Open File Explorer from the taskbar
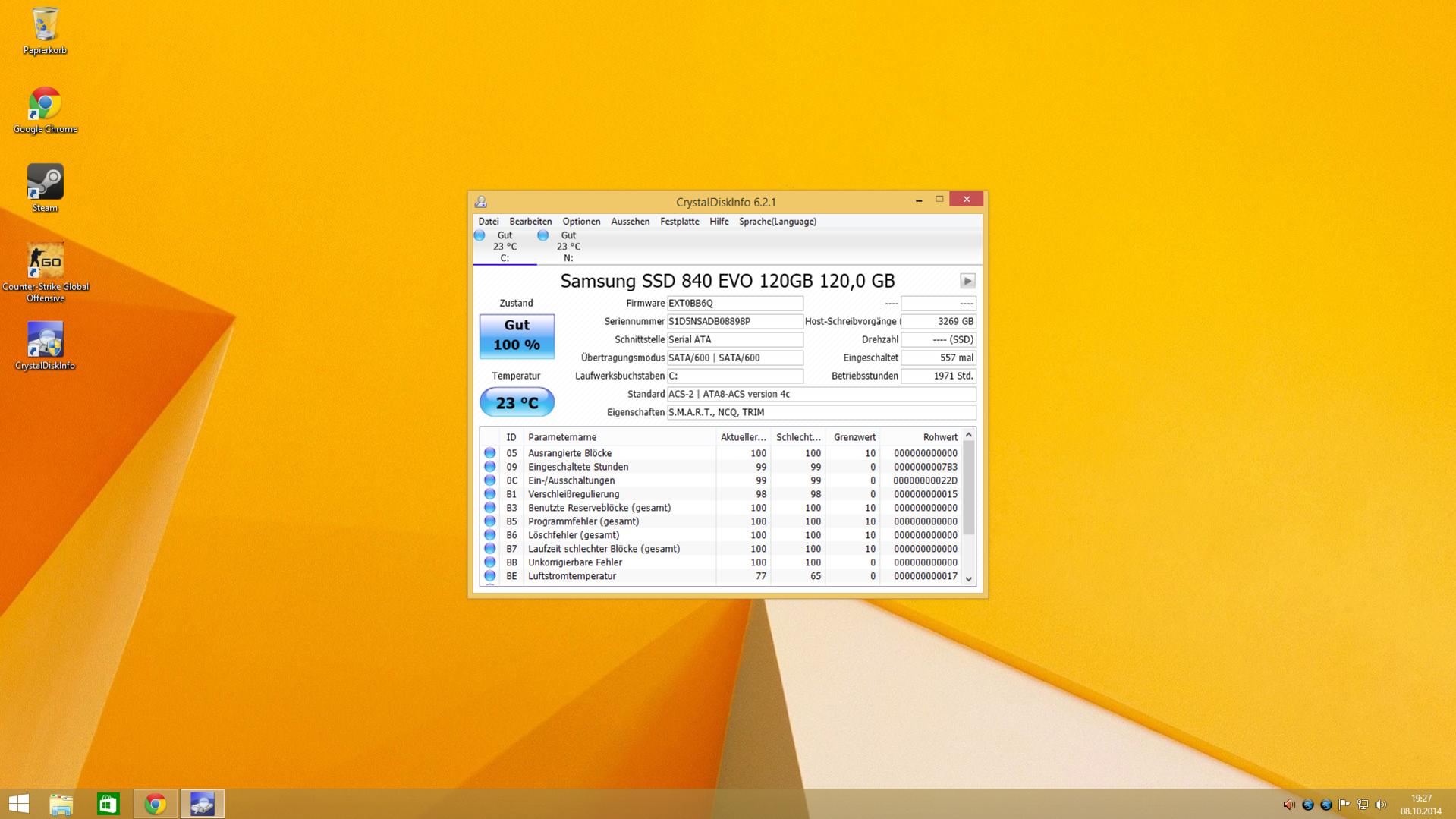1456x819 pixels. [61, 804]
